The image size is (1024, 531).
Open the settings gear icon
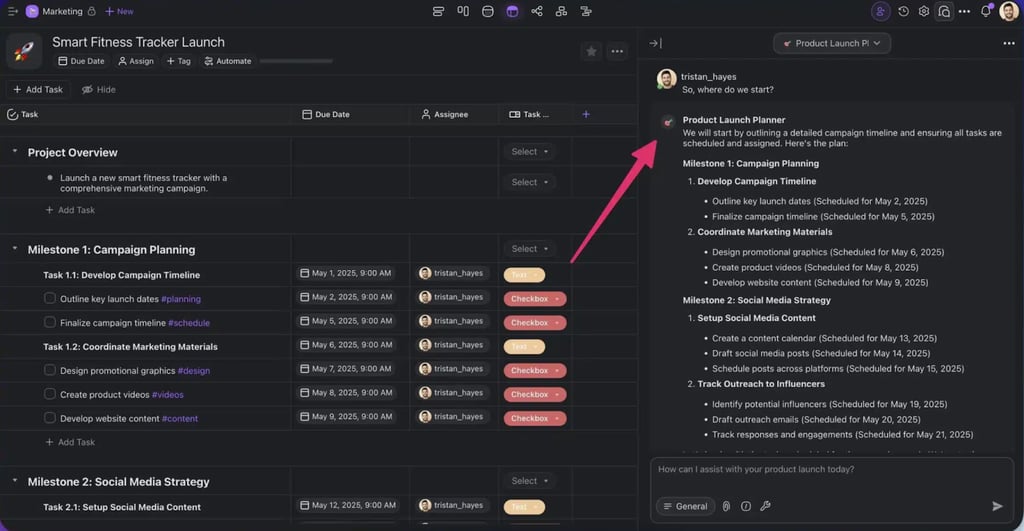pyautogui.click(x=923, y=11)
